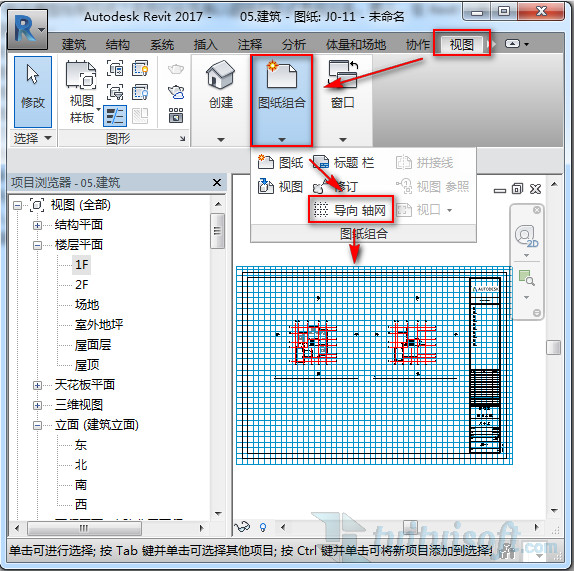Toggle the reveal hidden elements lightbulb

click(262, 527)
